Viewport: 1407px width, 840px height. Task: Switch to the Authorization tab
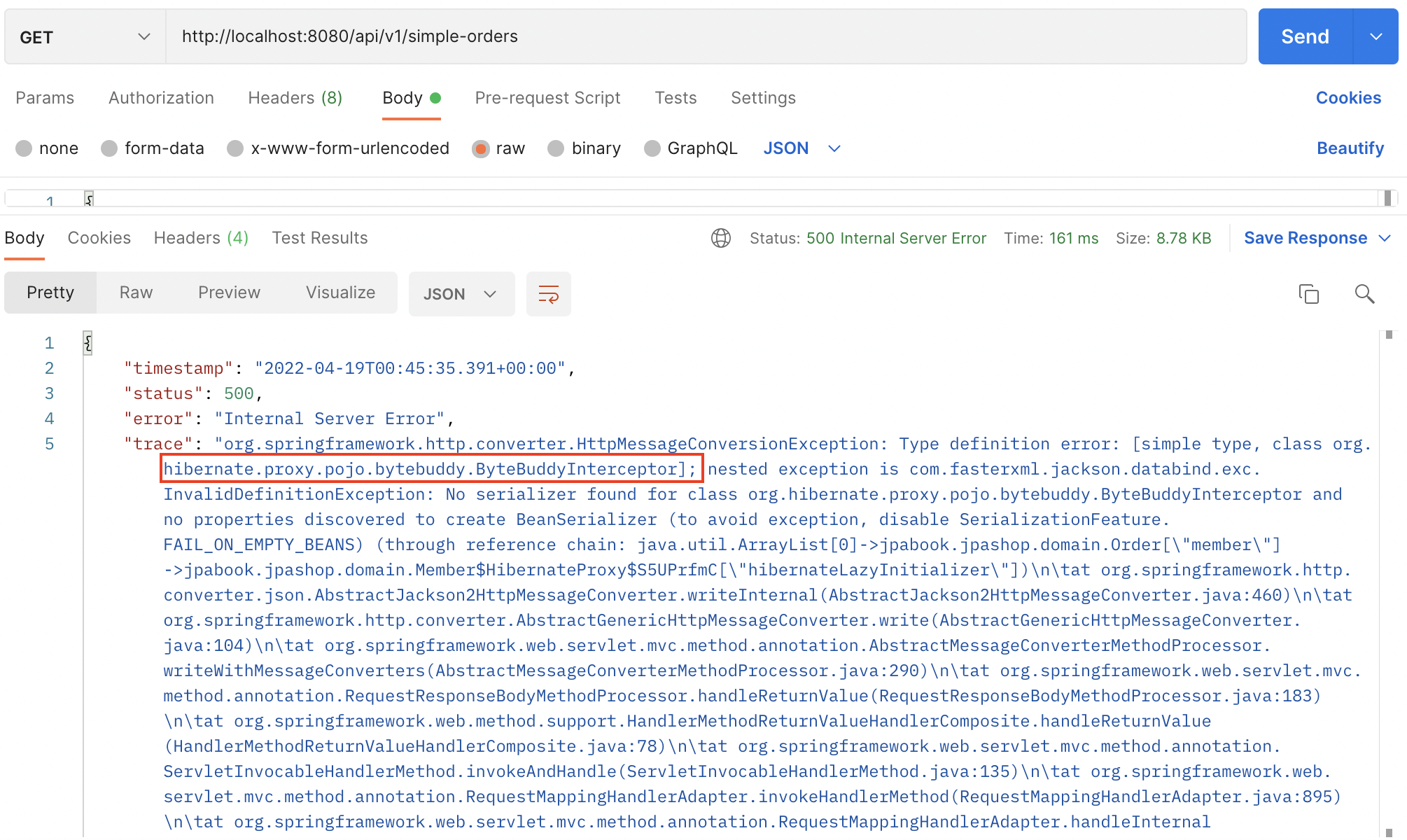coord(161,98)
